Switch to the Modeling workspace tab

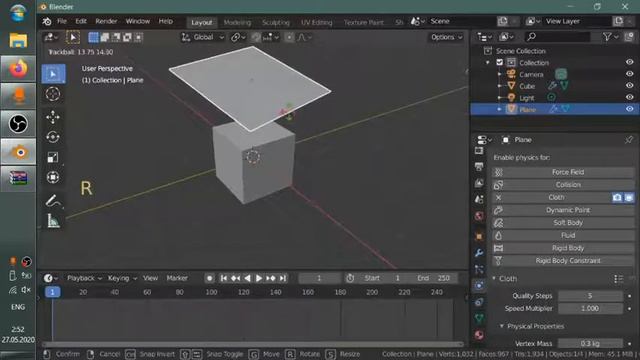[x=237, y=22]
